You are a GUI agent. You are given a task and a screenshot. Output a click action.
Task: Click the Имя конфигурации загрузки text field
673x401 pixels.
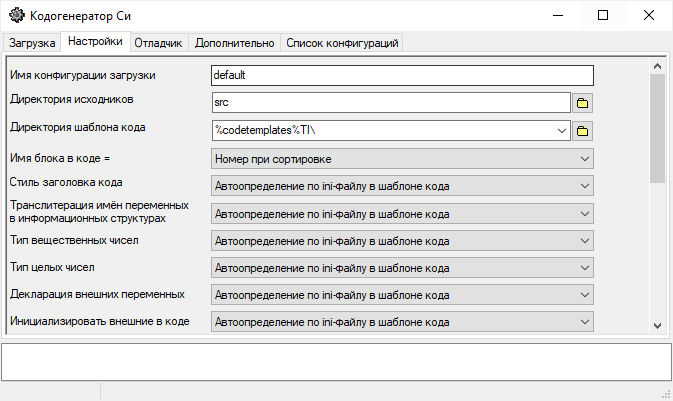(x=402, y=75)
